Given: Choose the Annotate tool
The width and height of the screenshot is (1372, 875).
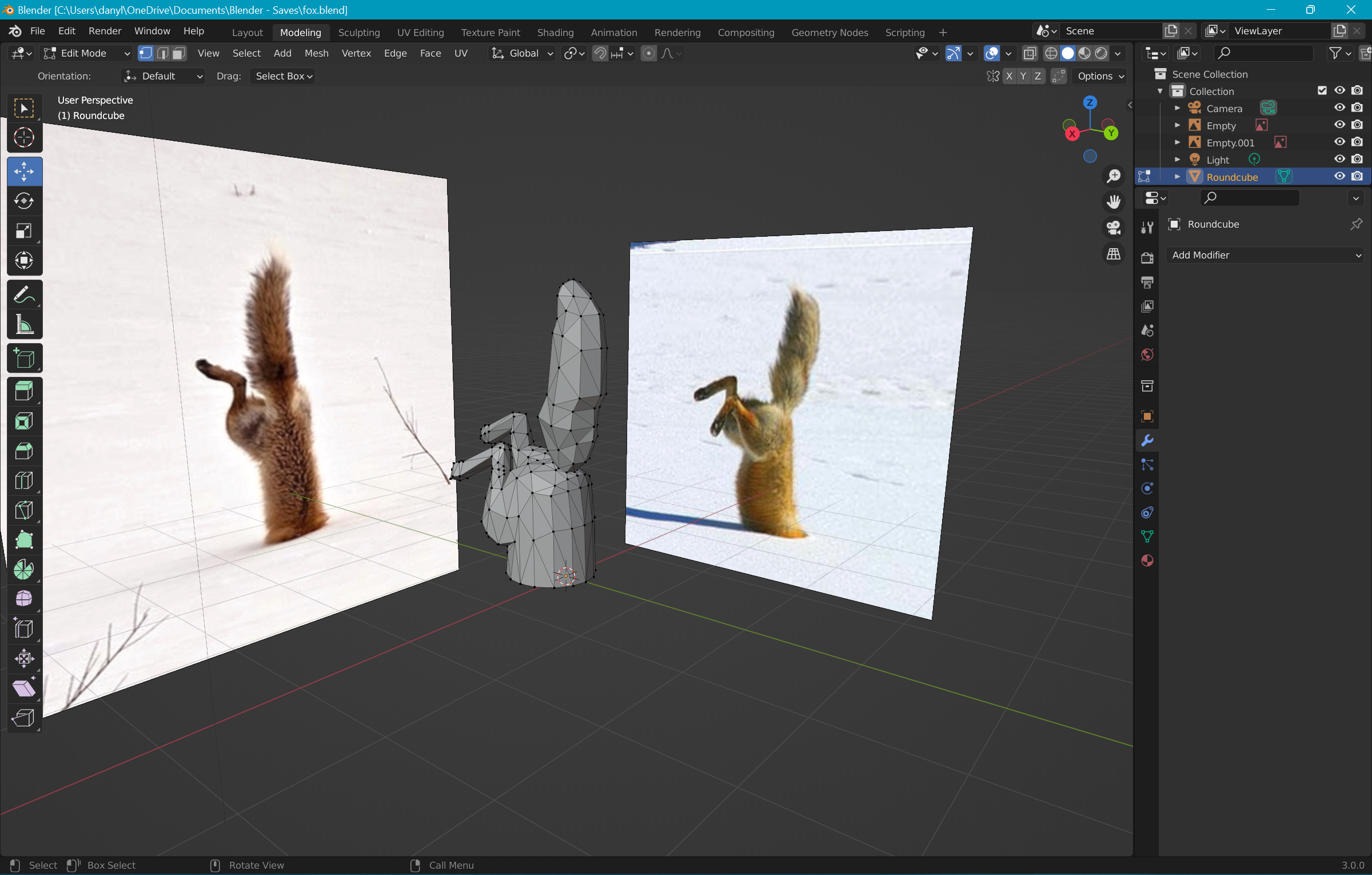Looking at the screenshot, I should 24,295.
